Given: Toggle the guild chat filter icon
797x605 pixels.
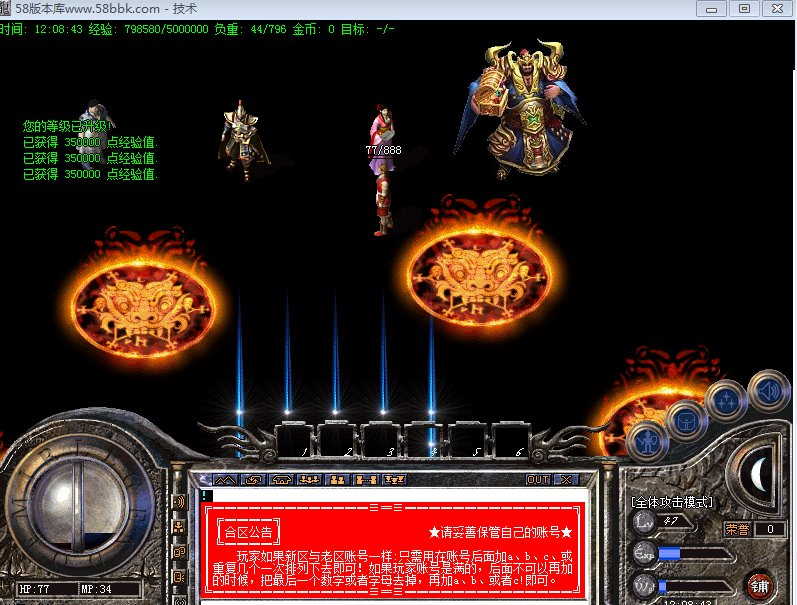Looking at the screenshot, I should (x=179, y=578).
